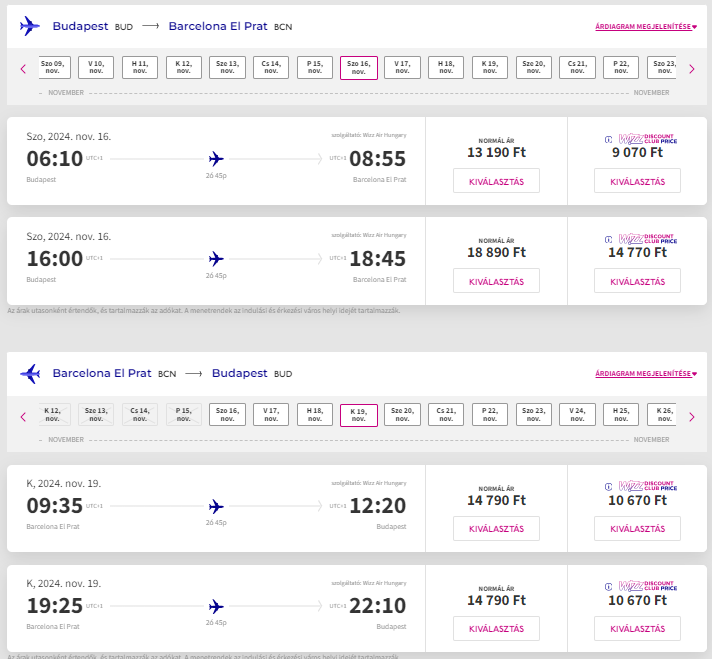This screenshot has height=659, width=712.
Task: Click the outbound plane icon beside Budapest
Action: click(30, 26)
